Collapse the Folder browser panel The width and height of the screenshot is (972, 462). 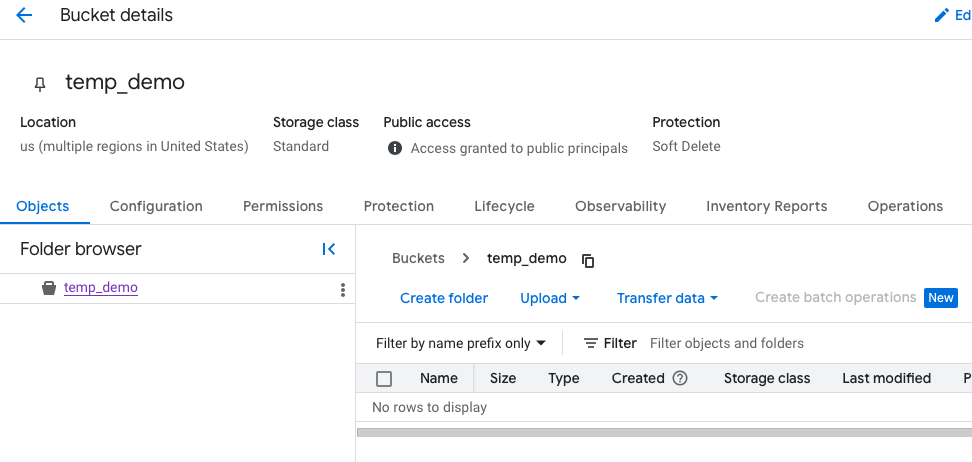329,249
